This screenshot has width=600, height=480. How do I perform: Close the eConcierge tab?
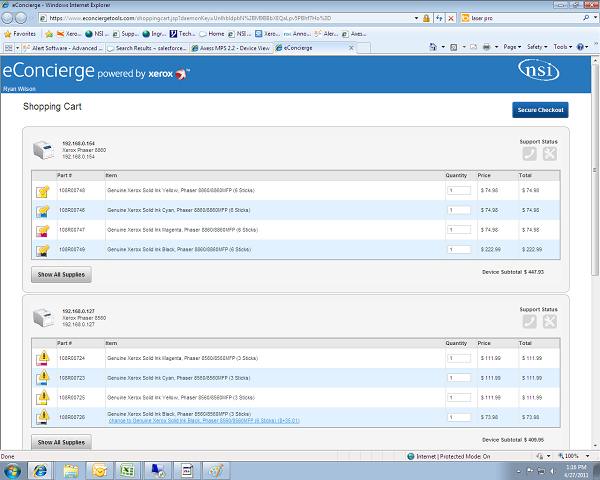pos(351,48)
